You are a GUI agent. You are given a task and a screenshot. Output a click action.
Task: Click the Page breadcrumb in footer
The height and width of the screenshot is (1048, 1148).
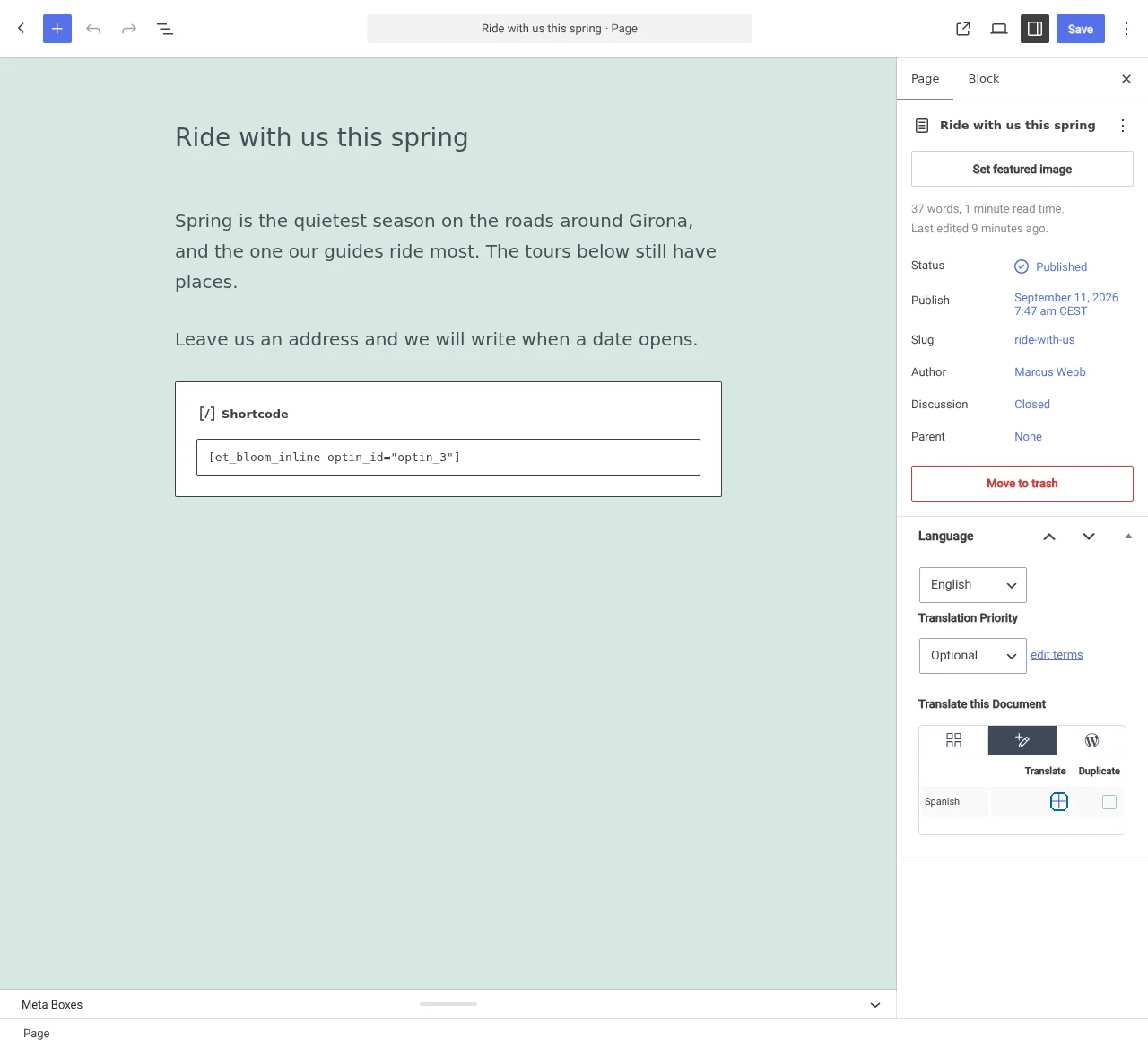[x=37, y=1034]
